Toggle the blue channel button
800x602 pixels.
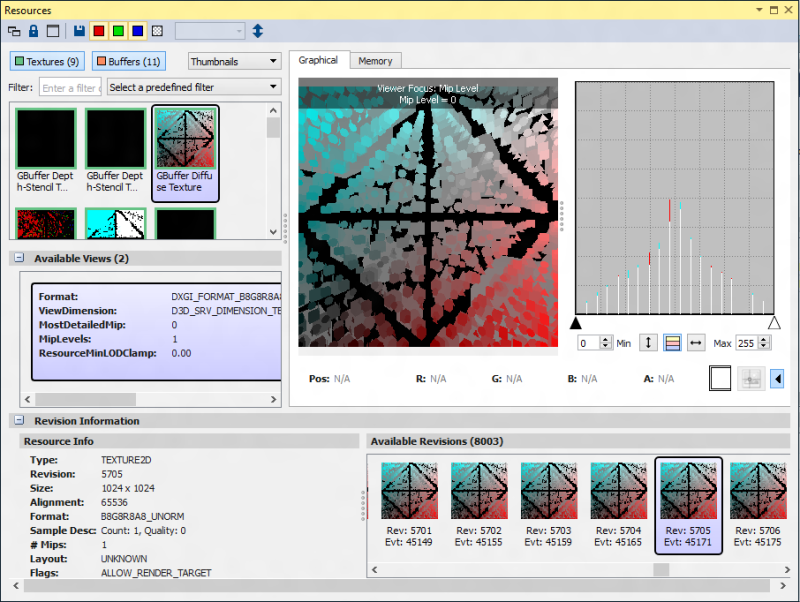tap(137, 31)
